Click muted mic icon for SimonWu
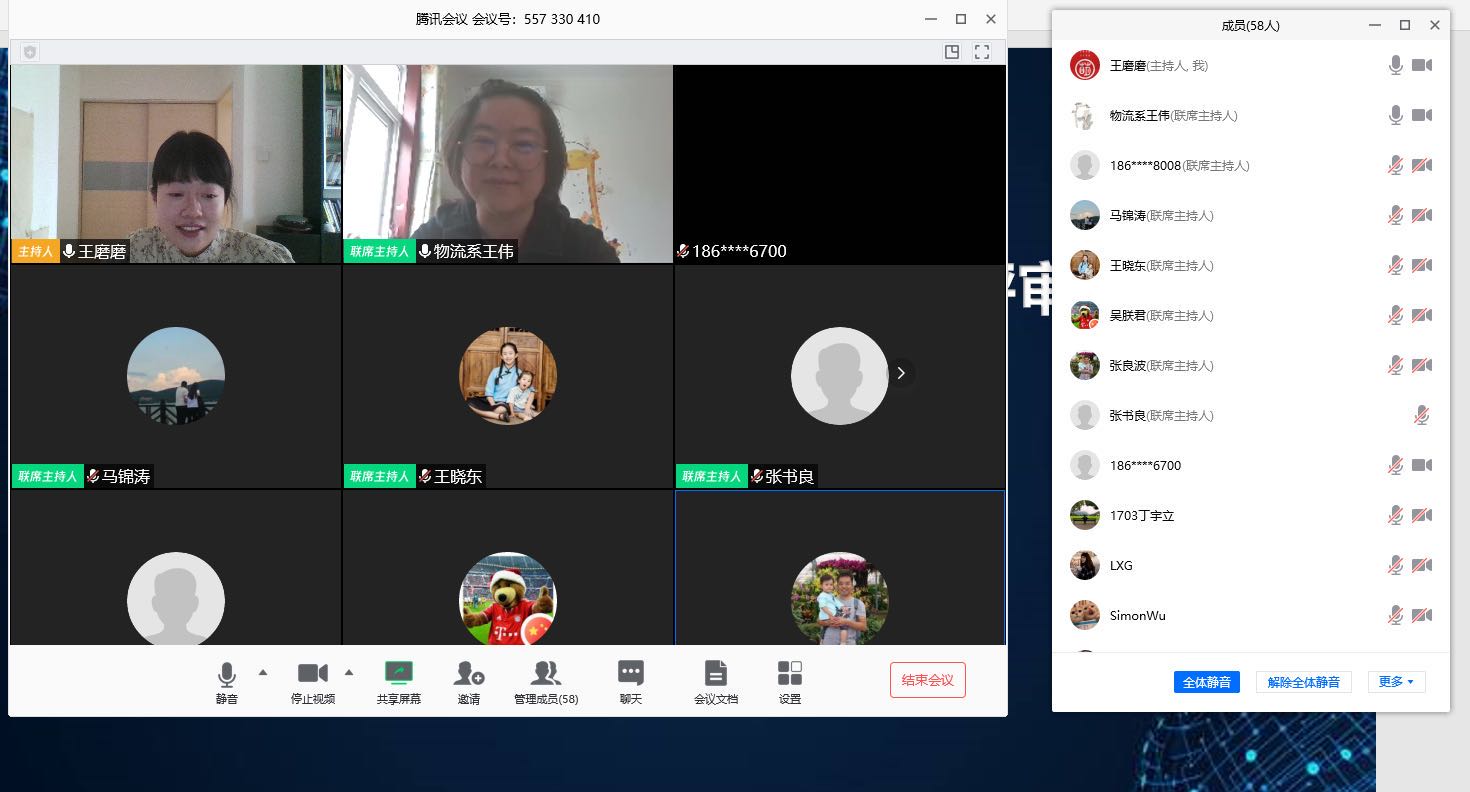Screen dimensions: 1470x792 click(x=1396, y=615)
